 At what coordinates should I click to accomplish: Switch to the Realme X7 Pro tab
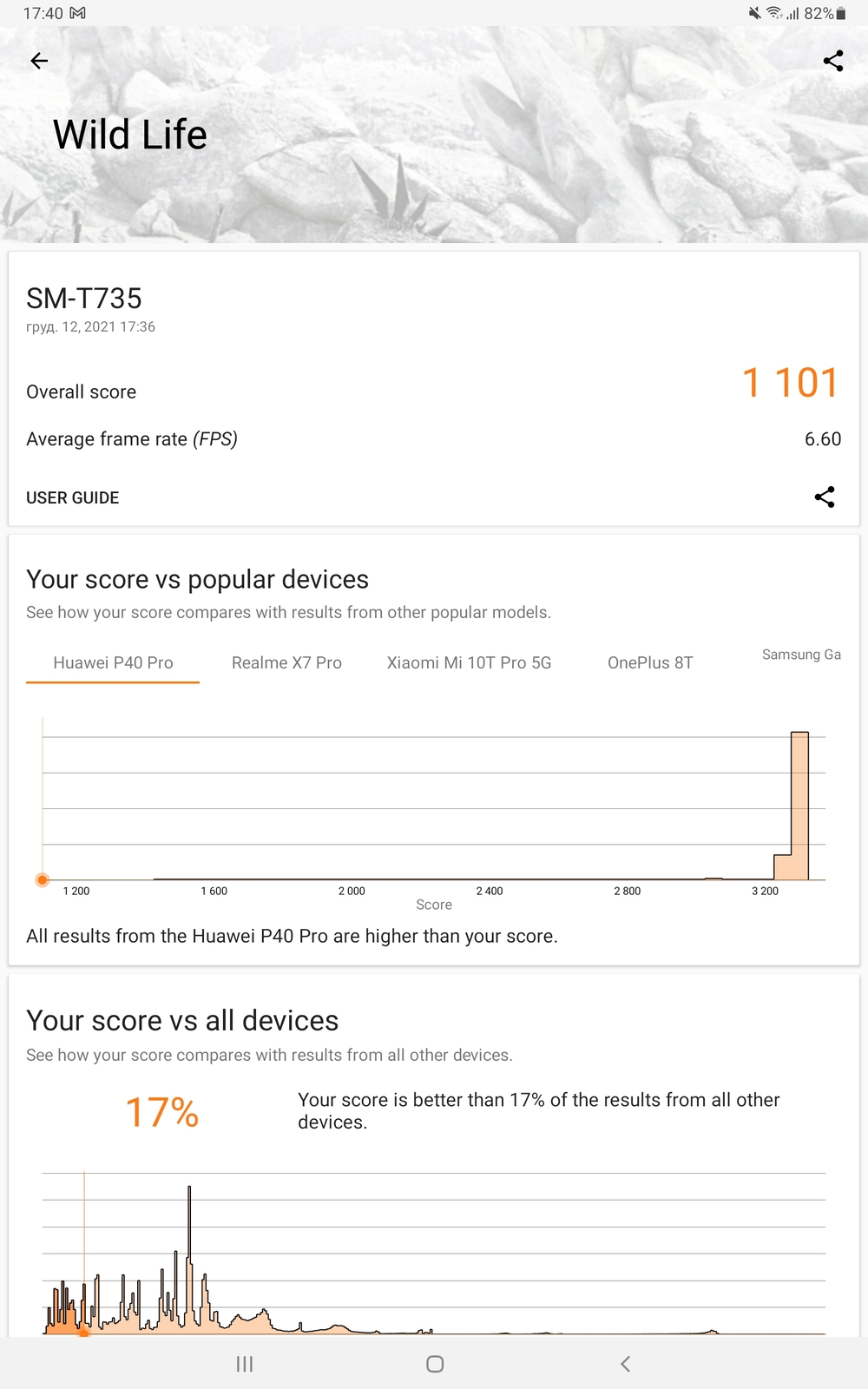286,662
